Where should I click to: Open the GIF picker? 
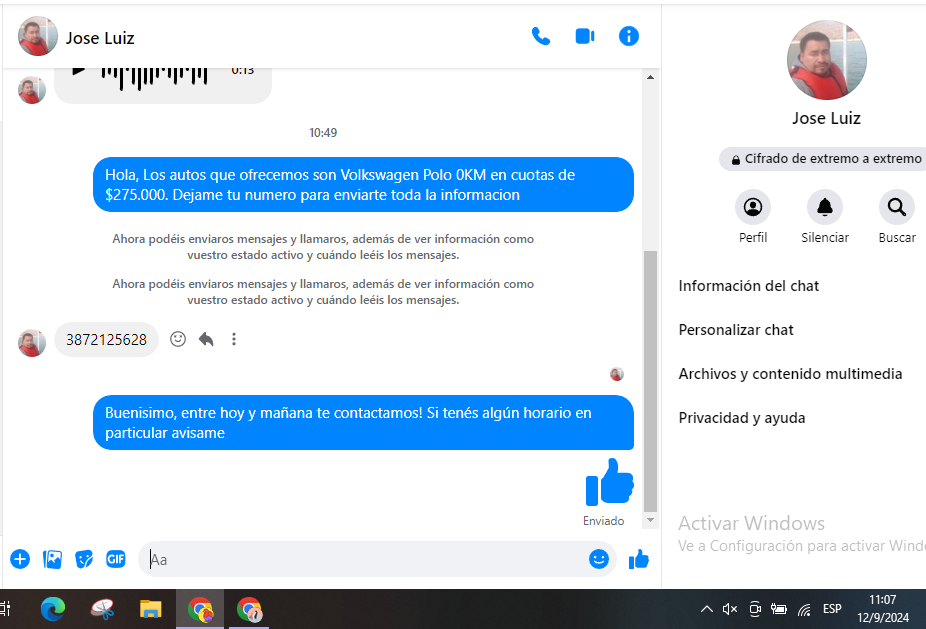tap(116, 559)
